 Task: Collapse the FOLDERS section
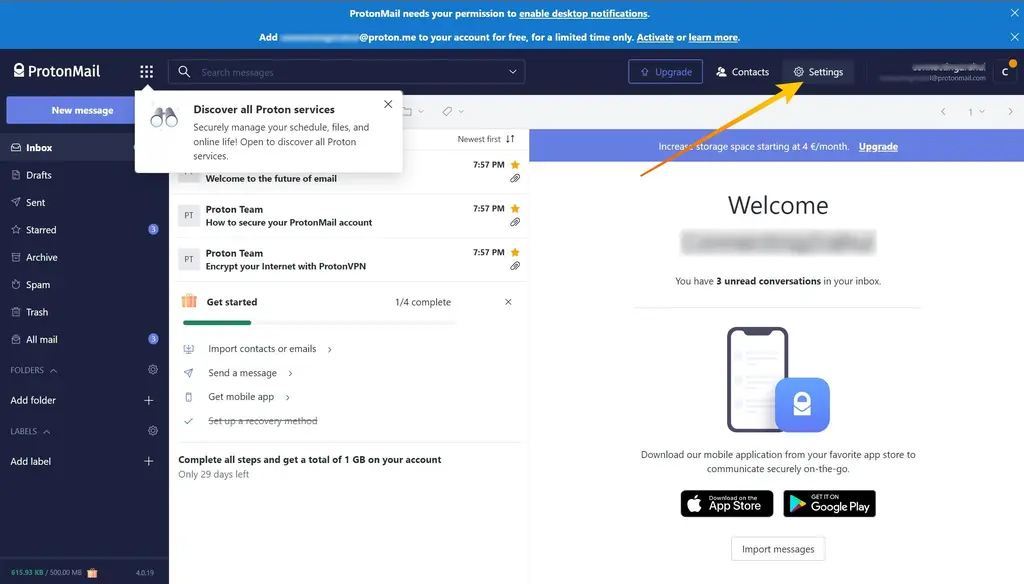tap(34, 370)
